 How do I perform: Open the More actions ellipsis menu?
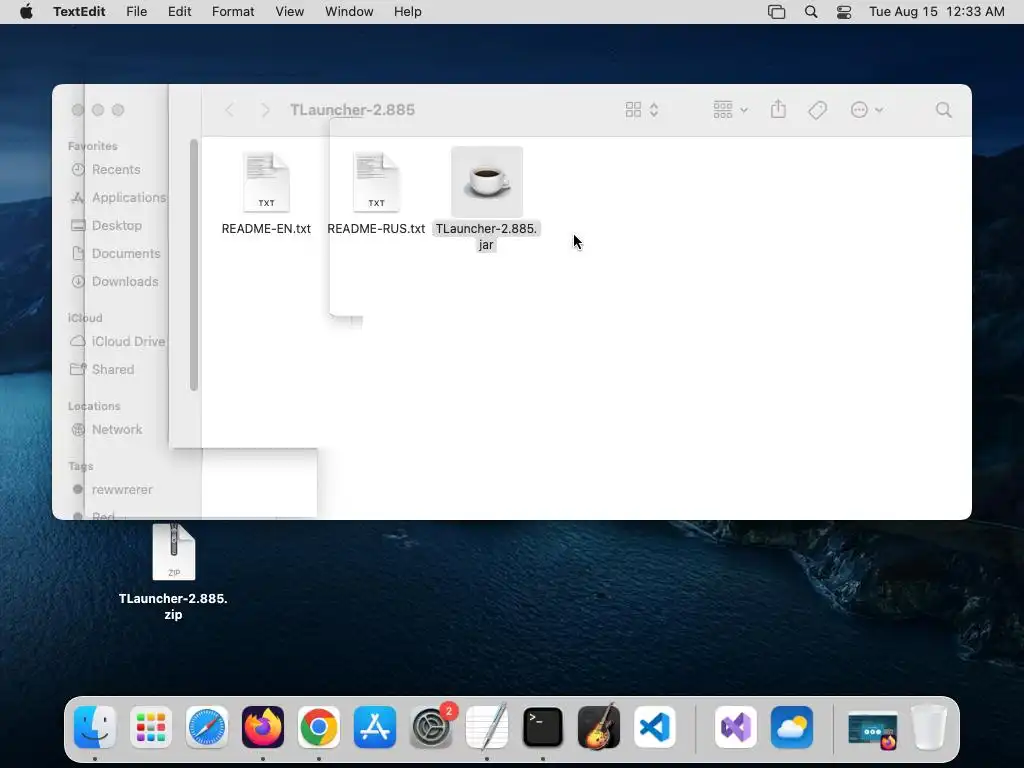click(867, 110)
